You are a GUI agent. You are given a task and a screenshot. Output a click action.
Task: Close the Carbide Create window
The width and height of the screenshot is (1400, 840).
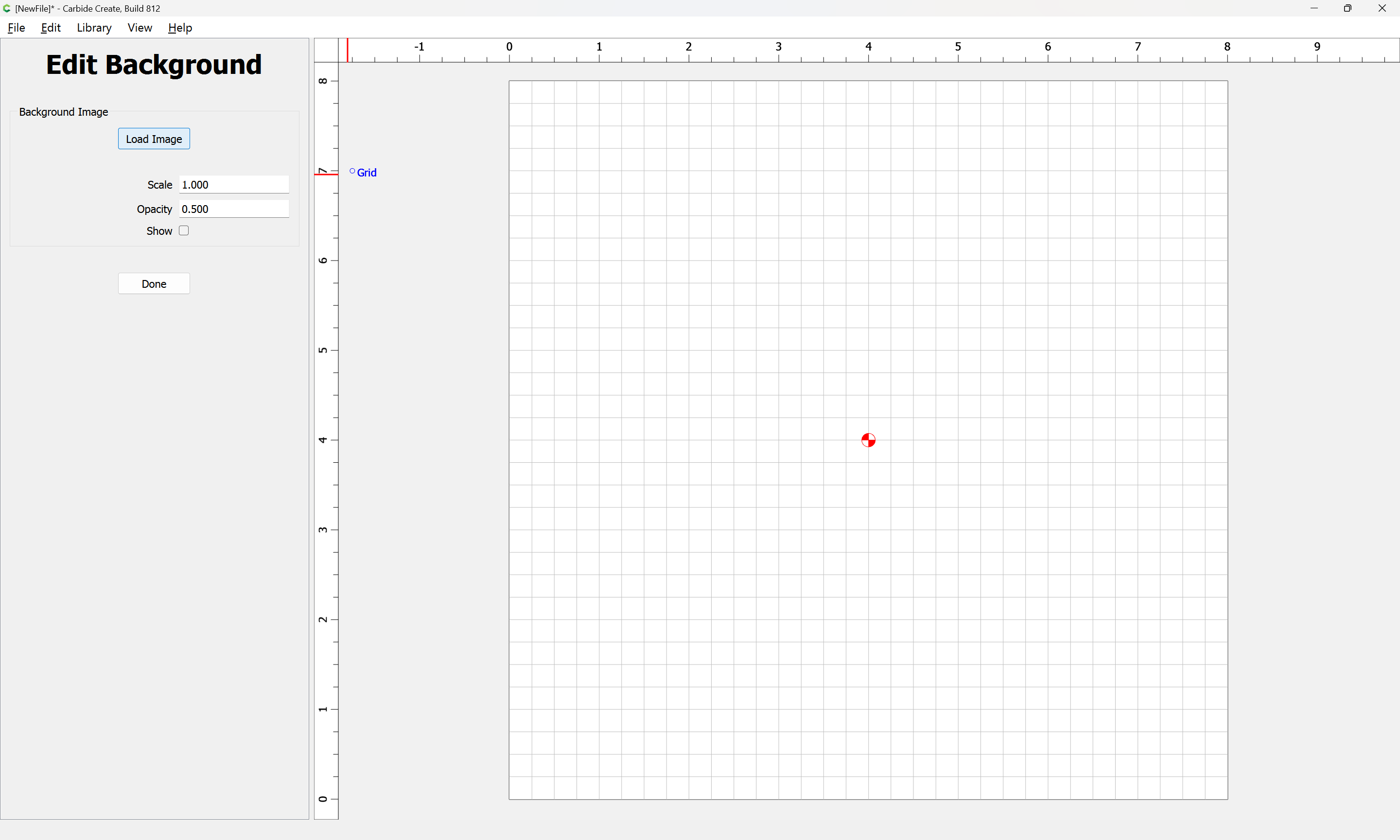(1382, 8)
